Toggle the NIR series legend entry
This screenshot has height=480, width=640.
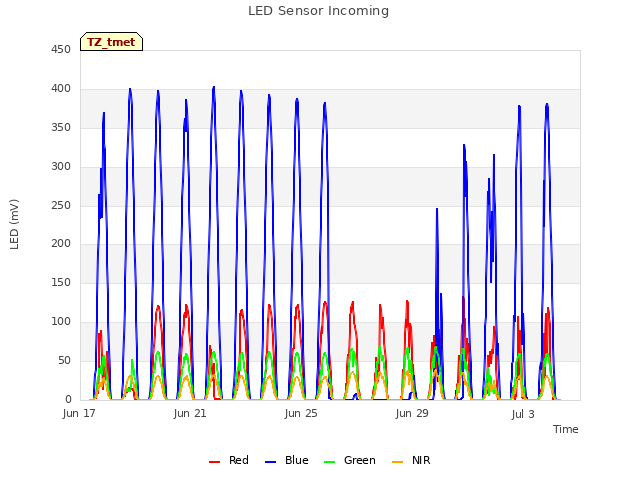(x=411, y=460)
